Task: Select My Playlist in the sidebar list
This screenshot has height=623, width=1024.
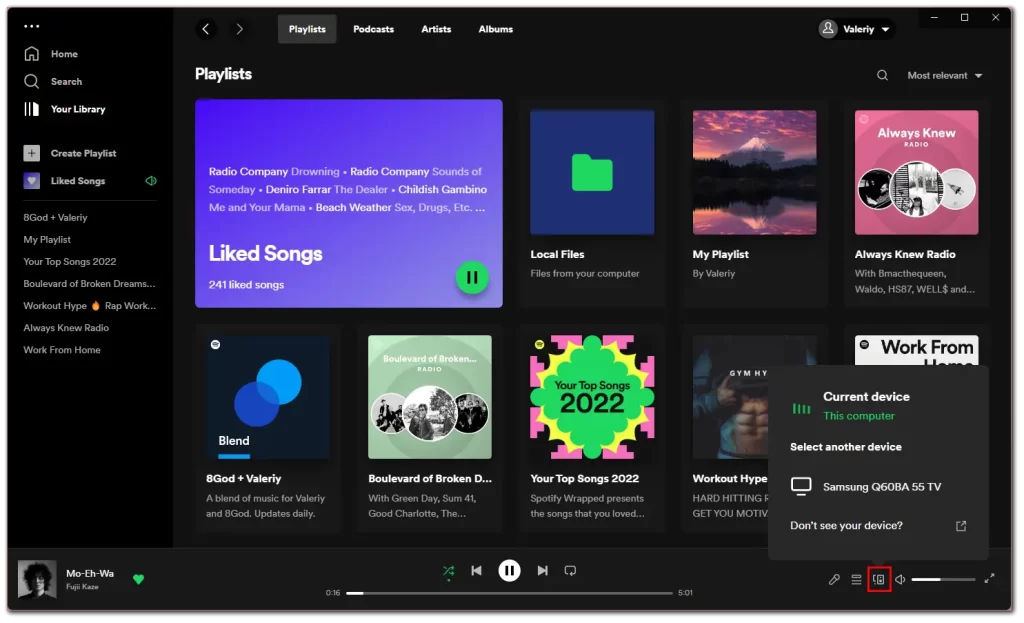Action: point(47,240)
